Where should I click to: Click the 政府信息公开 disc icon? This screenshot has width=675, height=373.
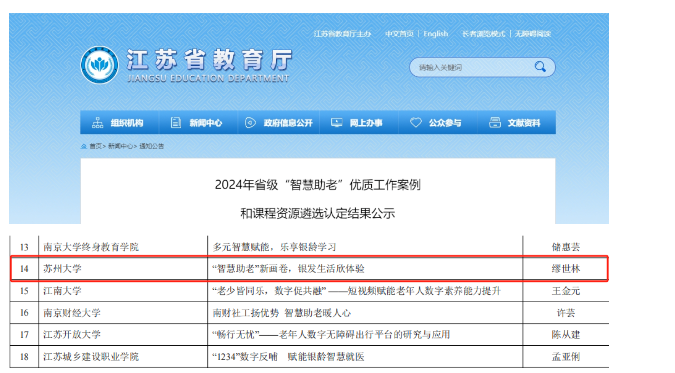coord(250,123)
